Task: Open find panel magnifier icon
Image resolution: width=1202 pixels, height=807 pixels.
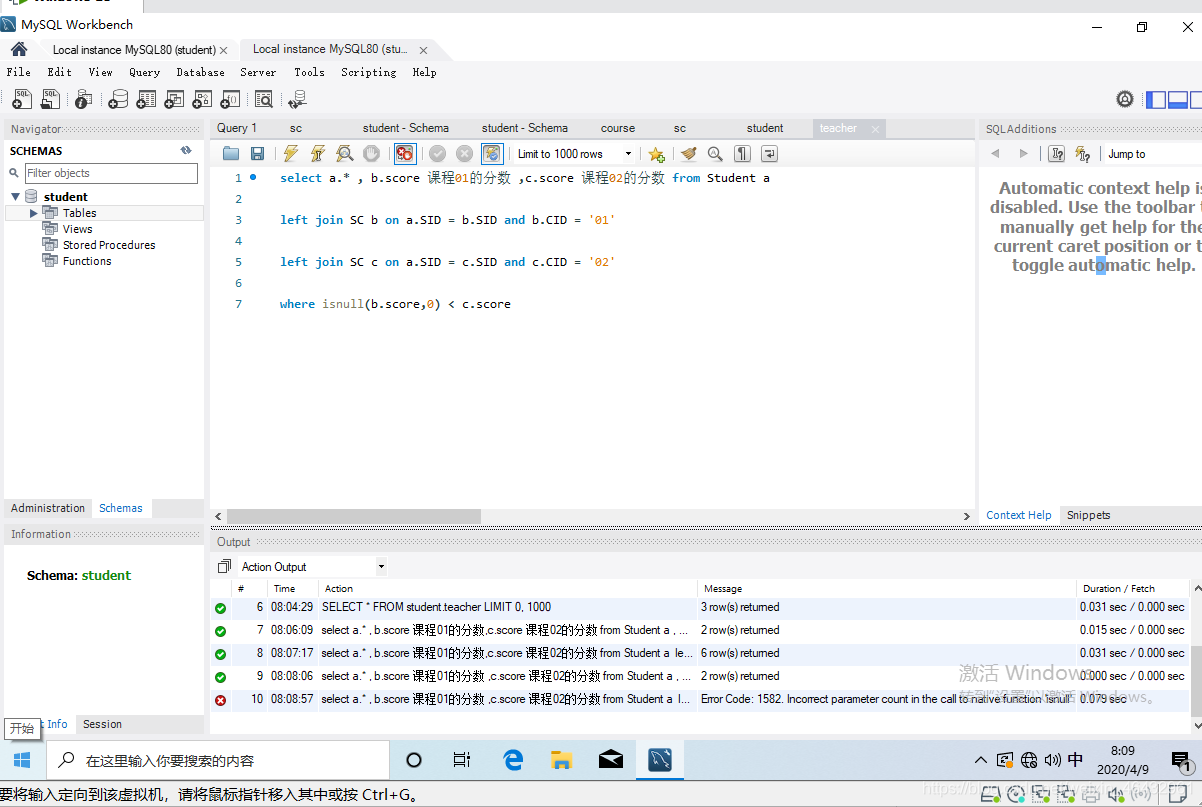Action: point(715,154)
